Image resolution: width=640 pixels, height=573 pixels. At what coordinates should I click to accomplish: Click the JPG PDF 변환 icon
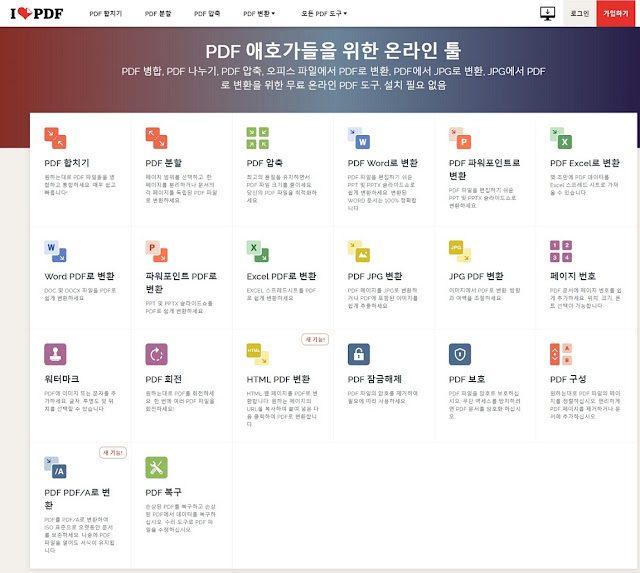(x=460, y=251)
